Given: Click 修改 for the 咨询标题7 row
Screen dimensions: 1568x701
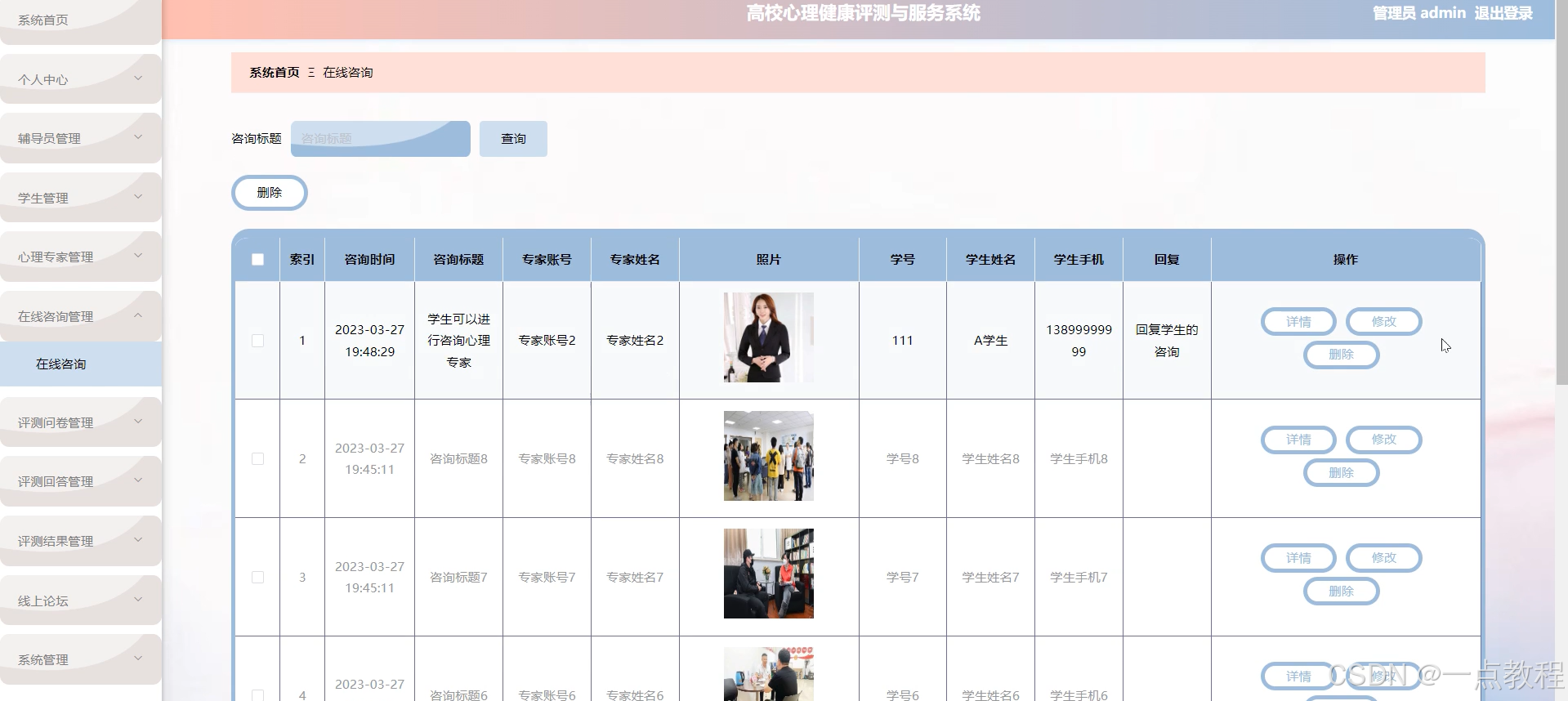Looking at the screenshot, I should click(1383, 558).
